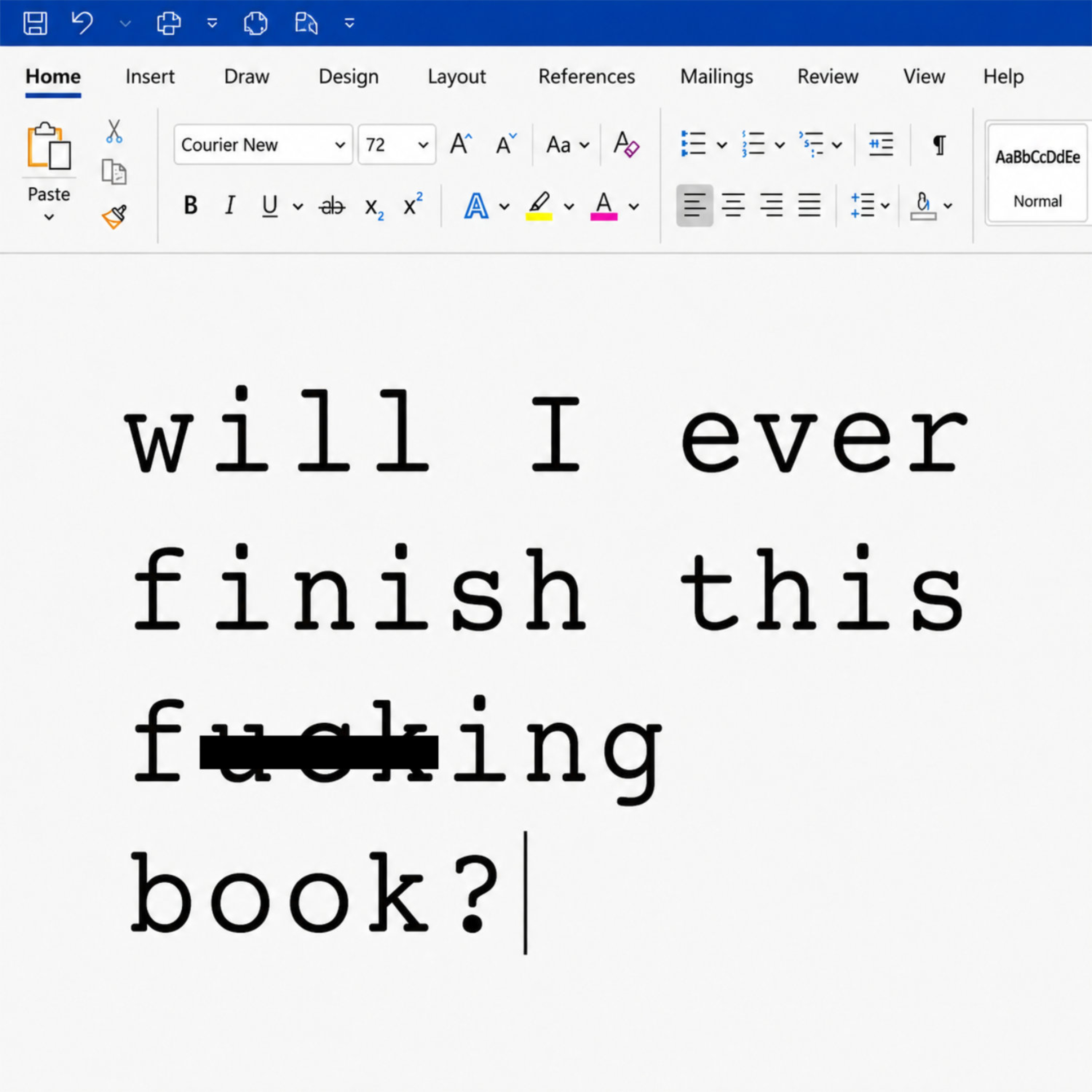The width and height of the screenshot is (1092, 1092).
Task: Toggle strikethrough formatting
Action: 332,206
